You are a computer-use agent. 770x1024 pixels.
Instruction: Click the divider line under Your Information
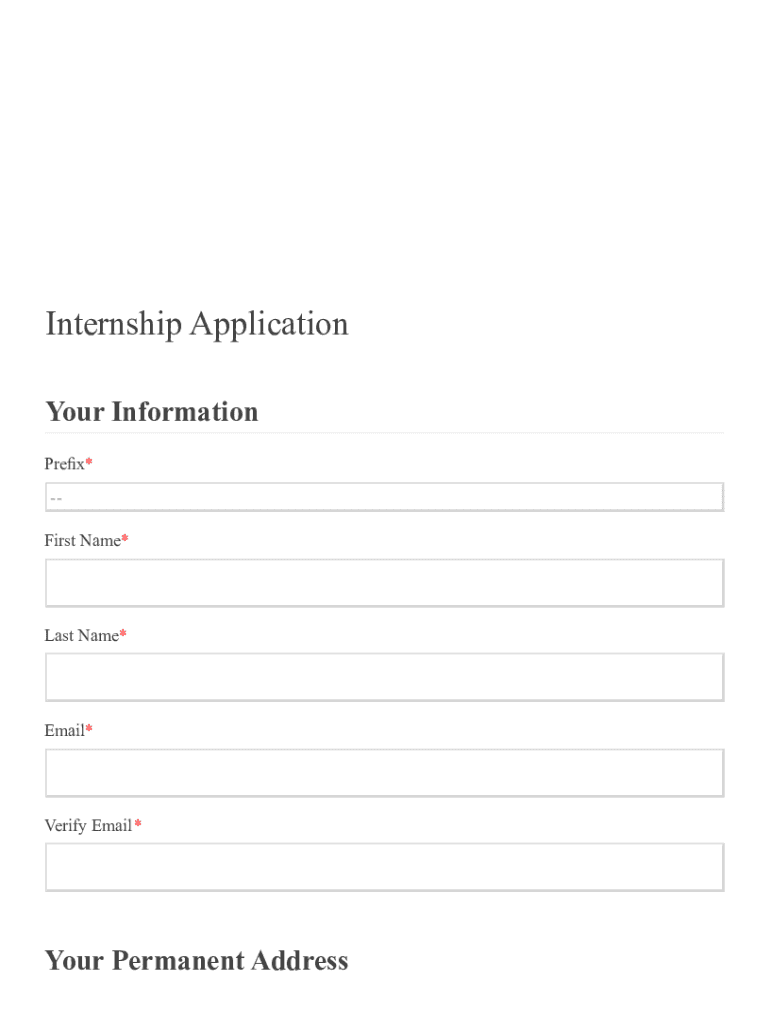pos(384,433)
